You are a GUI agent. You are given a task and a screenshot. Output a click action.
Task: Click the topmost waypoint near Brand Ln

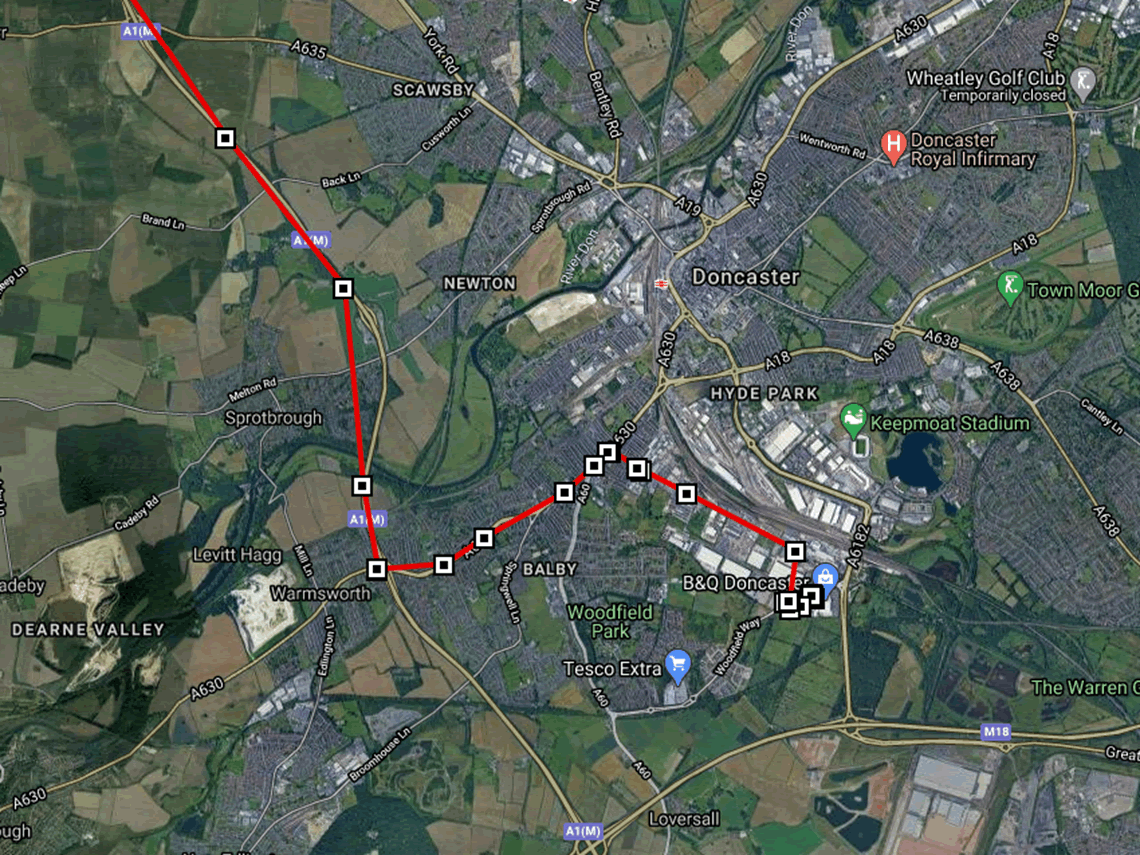[x=225, y=137]
